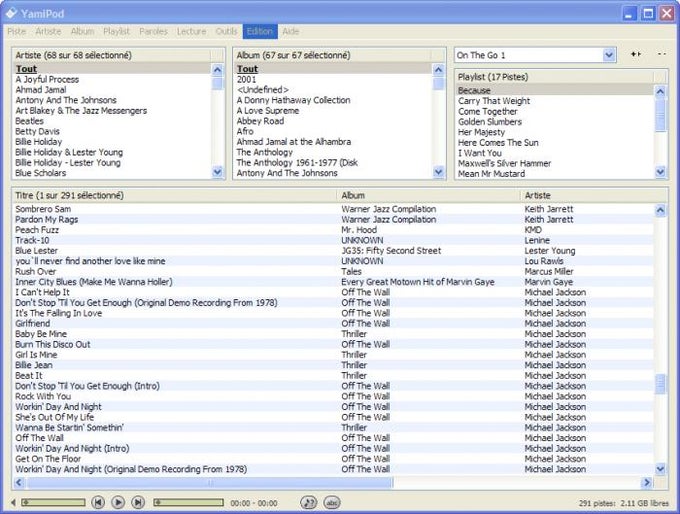The image size is (680, 514).
Task: Open the On The Go 1 playlist dropdown
Action: click(x=609, y=55)
